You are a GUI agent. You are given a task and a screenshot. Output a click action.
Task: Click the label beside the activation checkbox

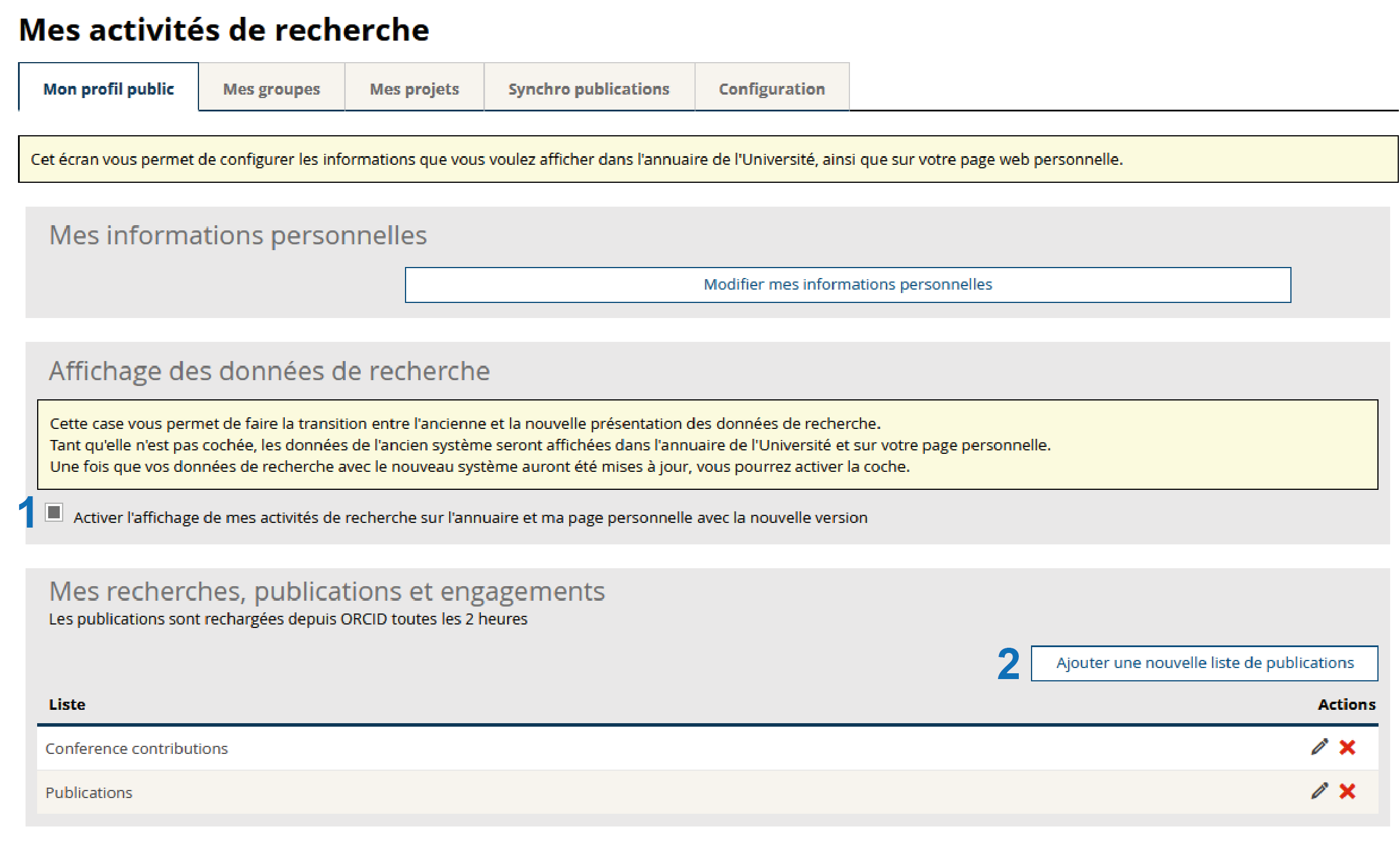pos(471,518)
